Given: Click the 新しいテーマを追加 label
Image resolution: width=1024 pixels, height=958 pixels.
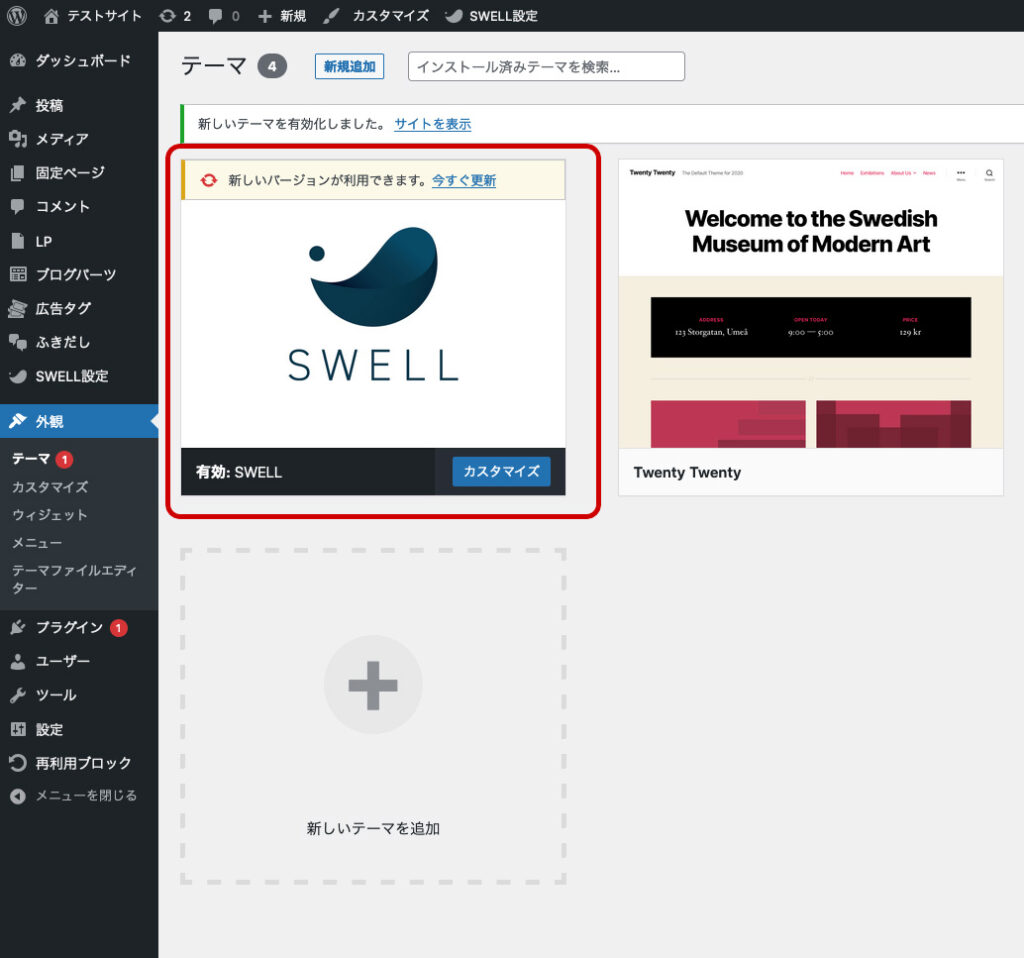Looking at the screenshot, I should (373, 829).
